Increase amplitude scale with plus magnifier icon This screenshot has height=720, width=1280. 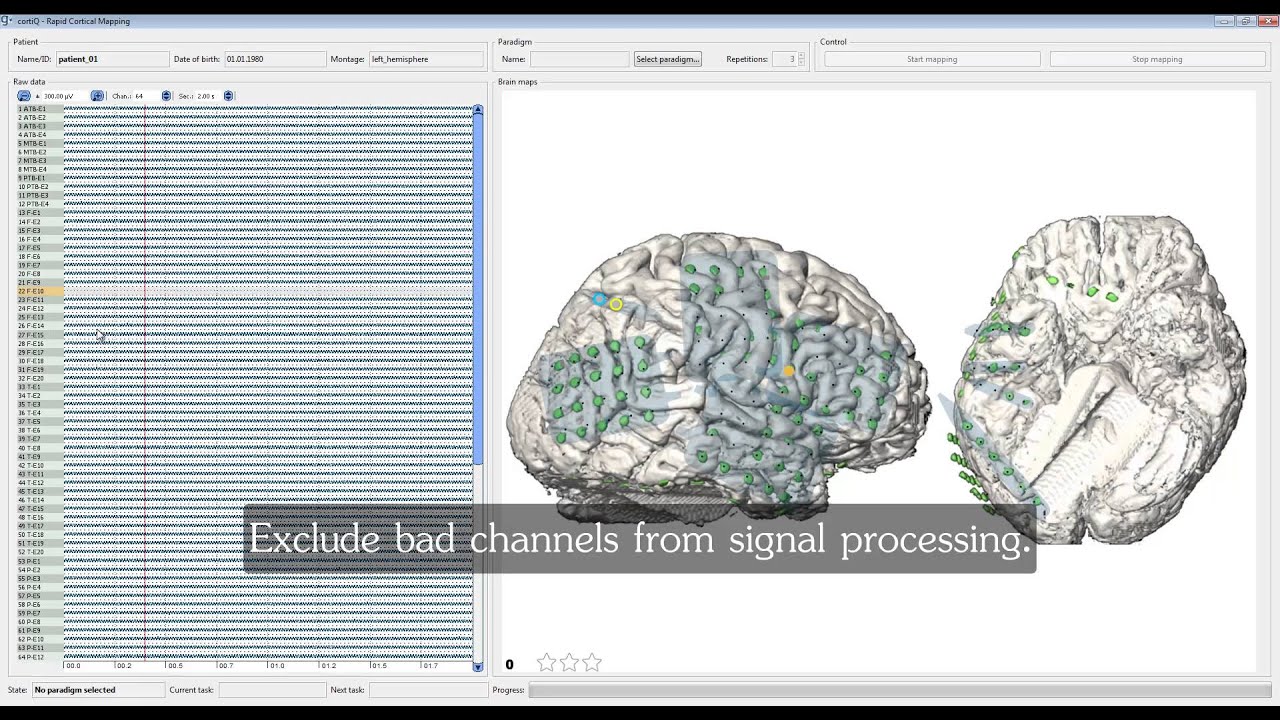97,96
